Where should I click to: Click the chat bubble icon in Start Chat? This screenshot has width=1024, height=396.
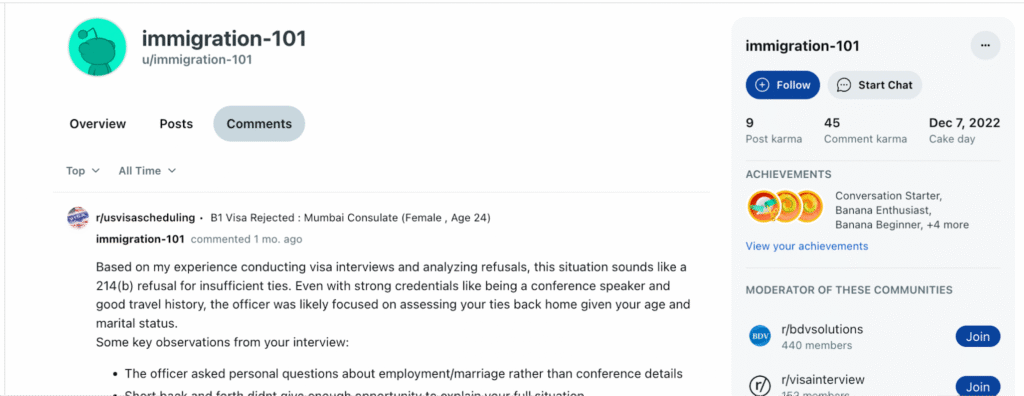844,85
